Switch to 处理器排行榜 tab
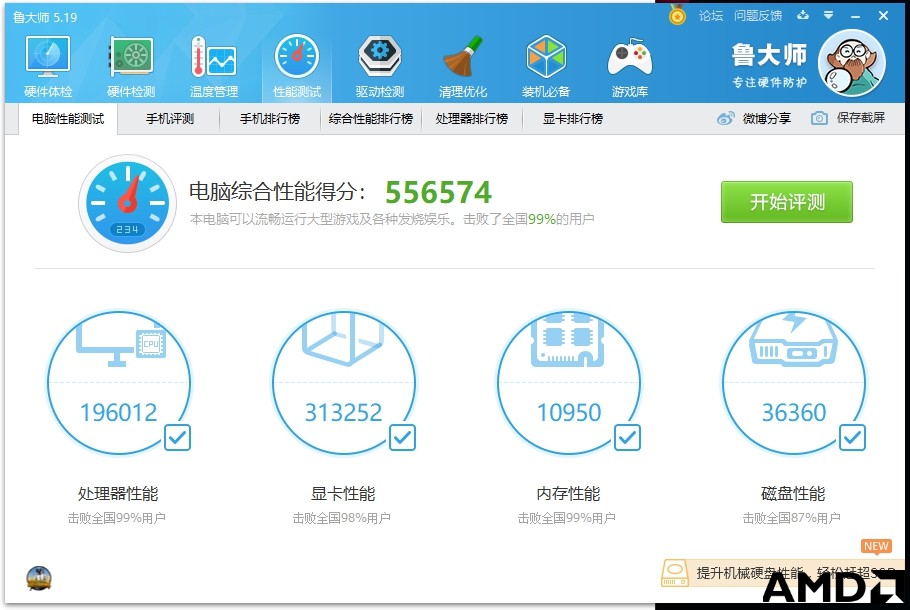 (x=472, y=119)
